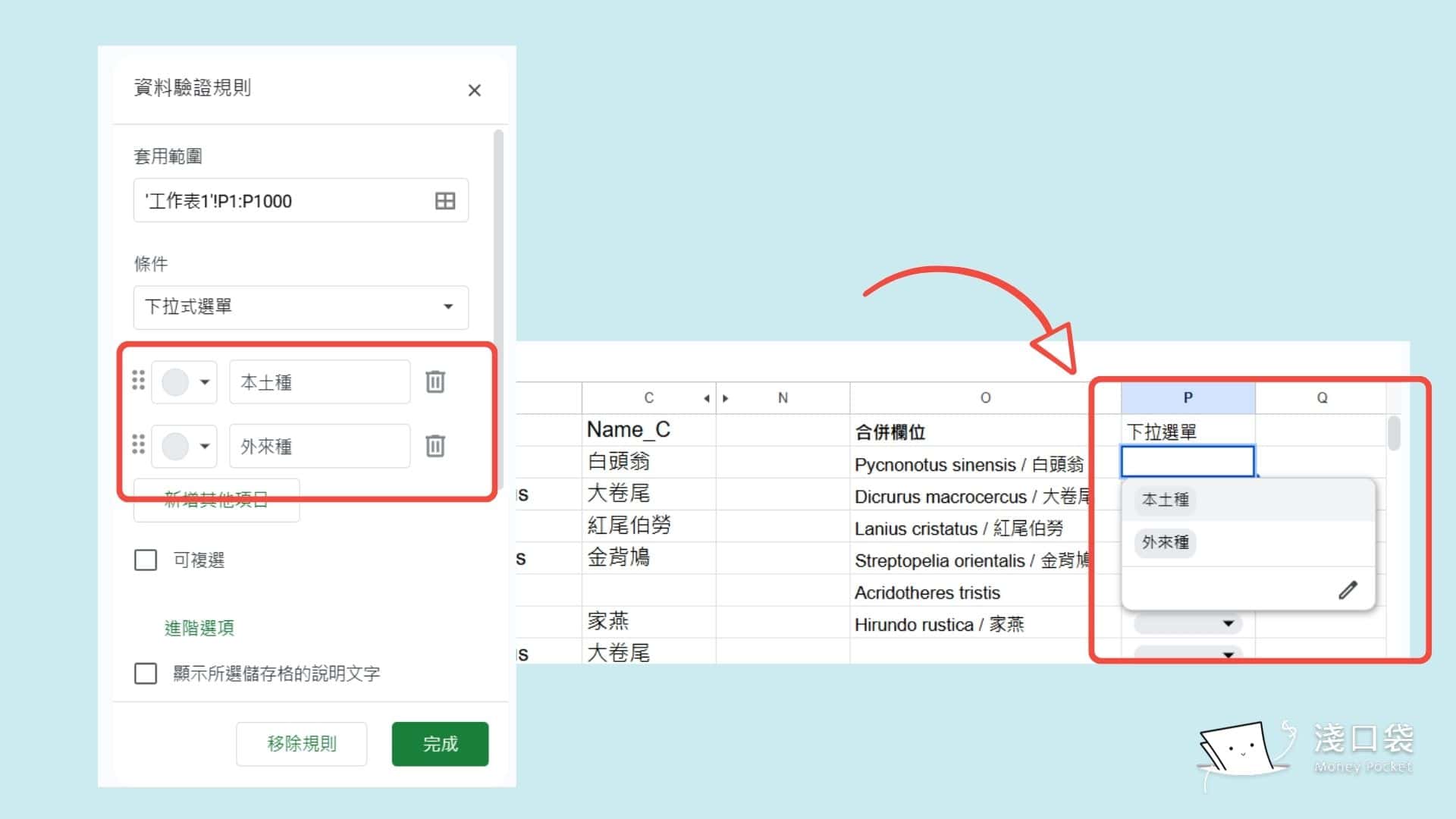Viewport: 1456px width, 819px height.
Task: Click the 完成 button
Action: (440, 744)
